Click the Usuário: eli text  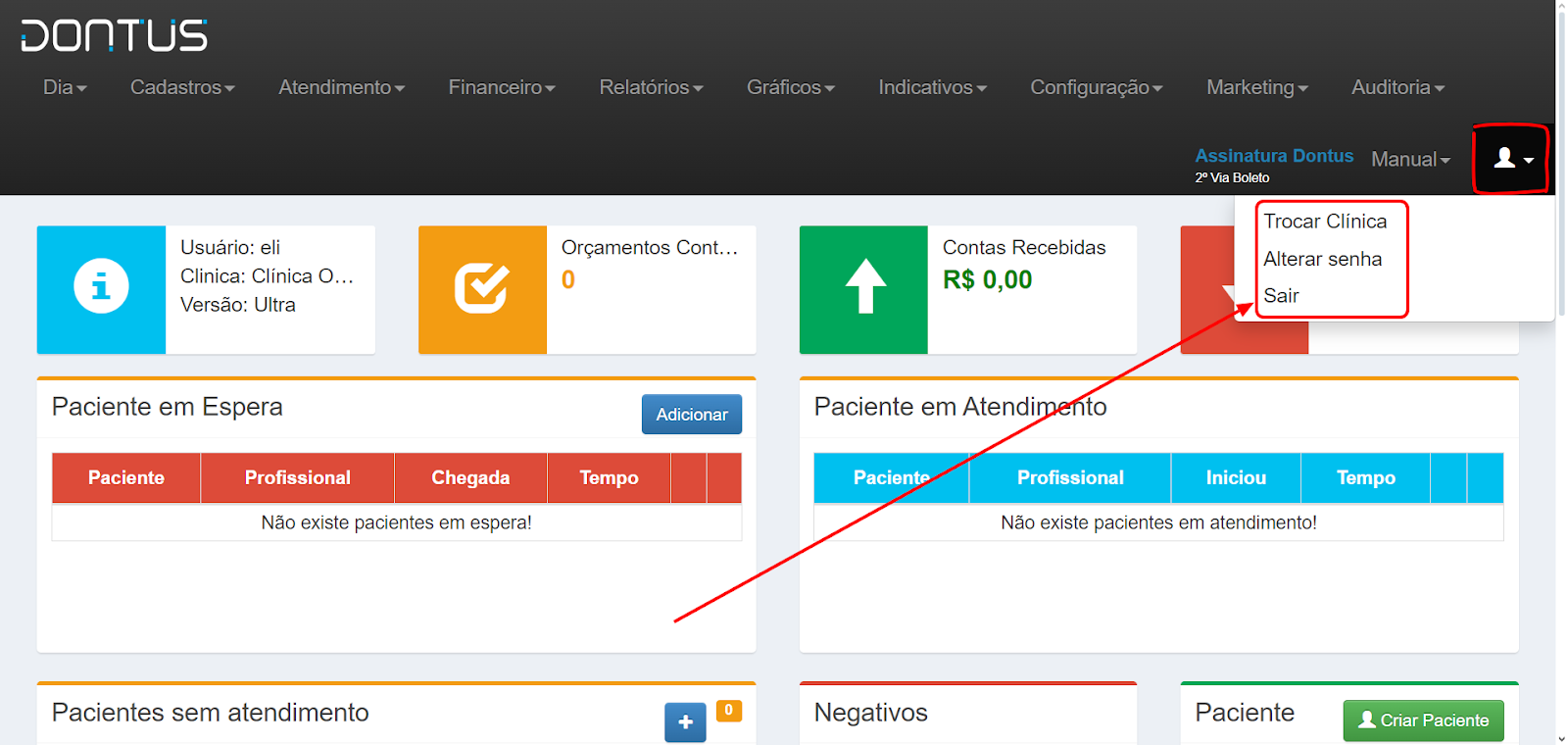230,248
